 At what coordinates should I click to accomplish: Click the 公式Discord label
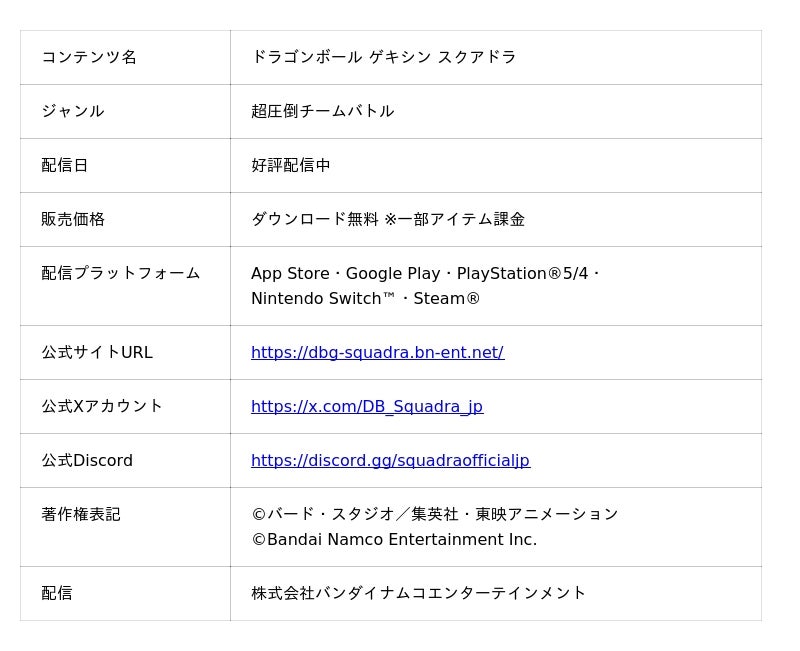pyautogui.click(x=87, y=461)
